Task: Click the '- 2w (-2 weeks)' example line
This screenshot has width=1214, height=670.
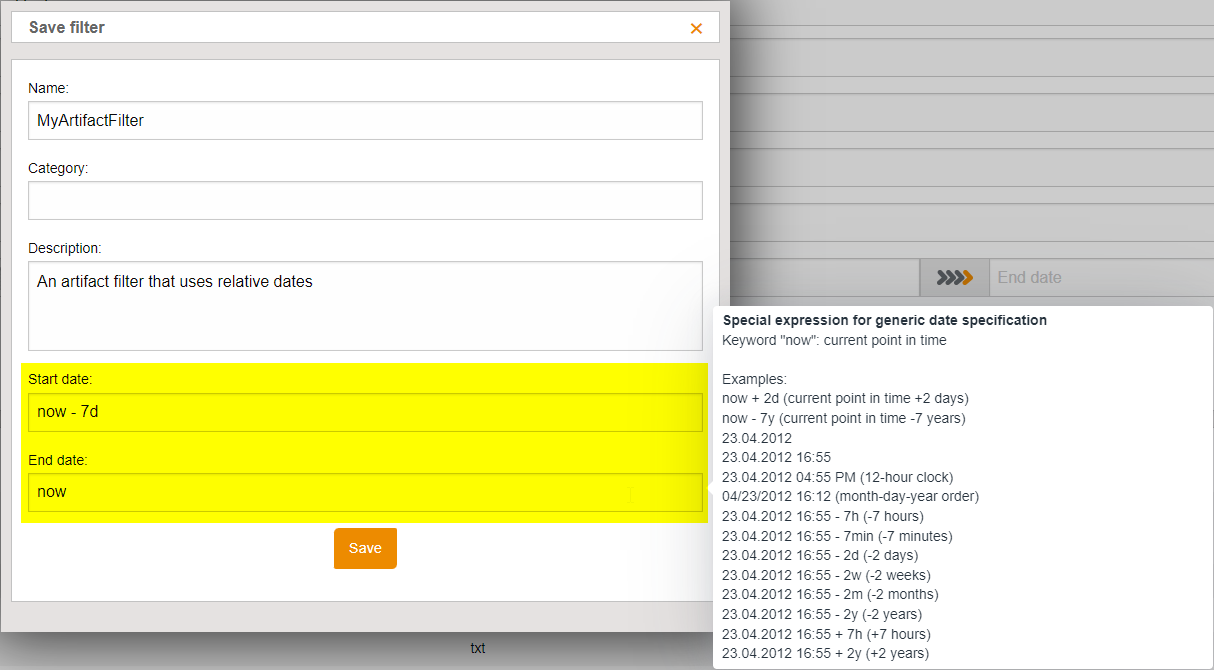Action: (826, 575)
